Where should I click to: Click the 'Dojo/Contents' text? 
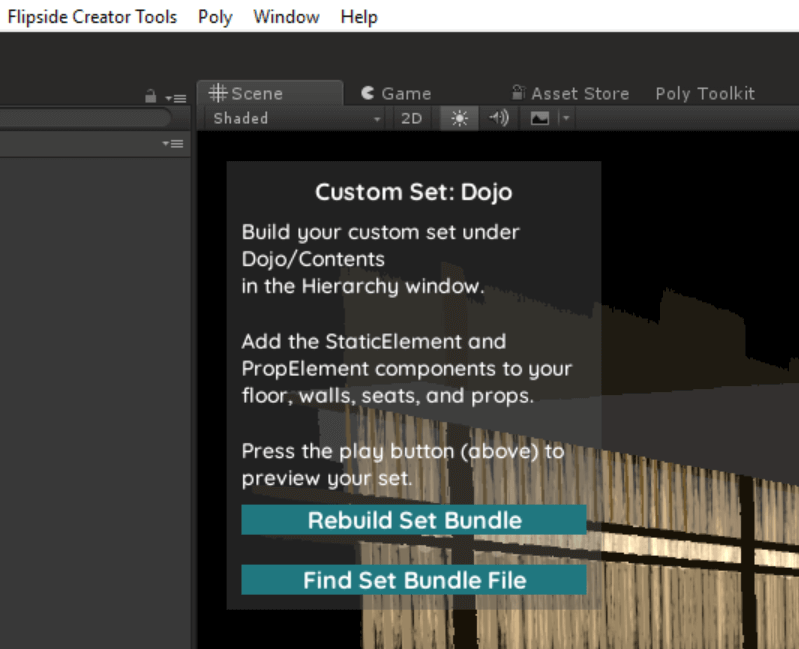[x=313, y=259]
